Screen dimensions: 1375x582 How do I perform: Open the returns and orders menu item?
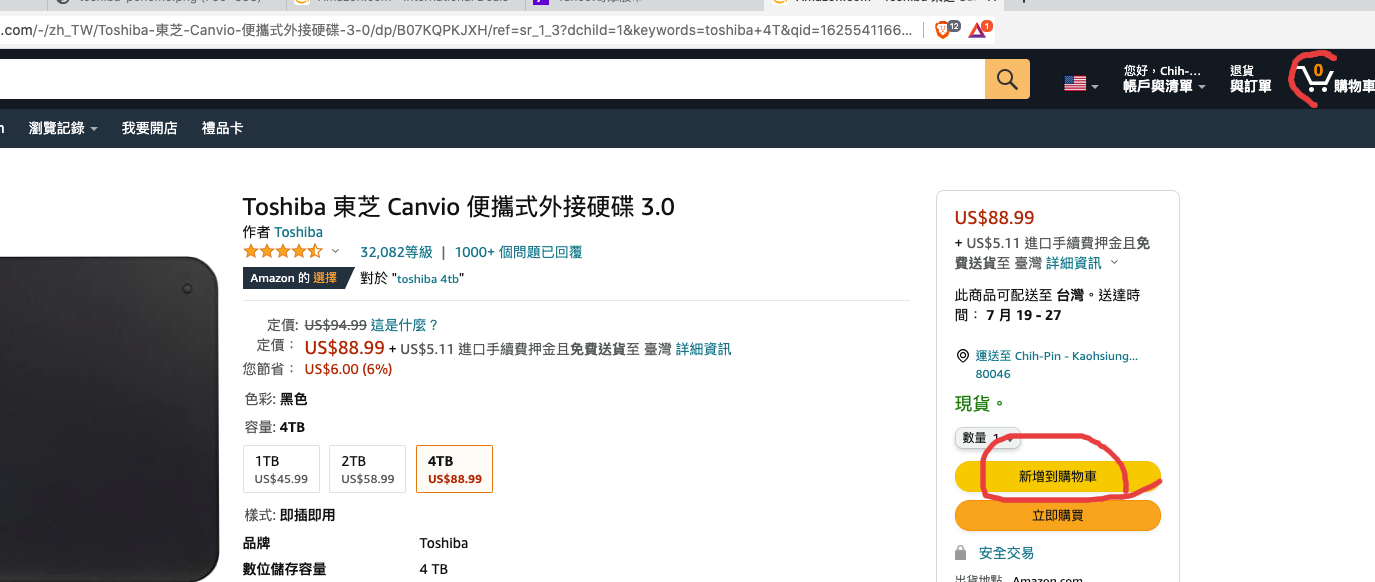pyautogui.click(x=1250, y=79)
